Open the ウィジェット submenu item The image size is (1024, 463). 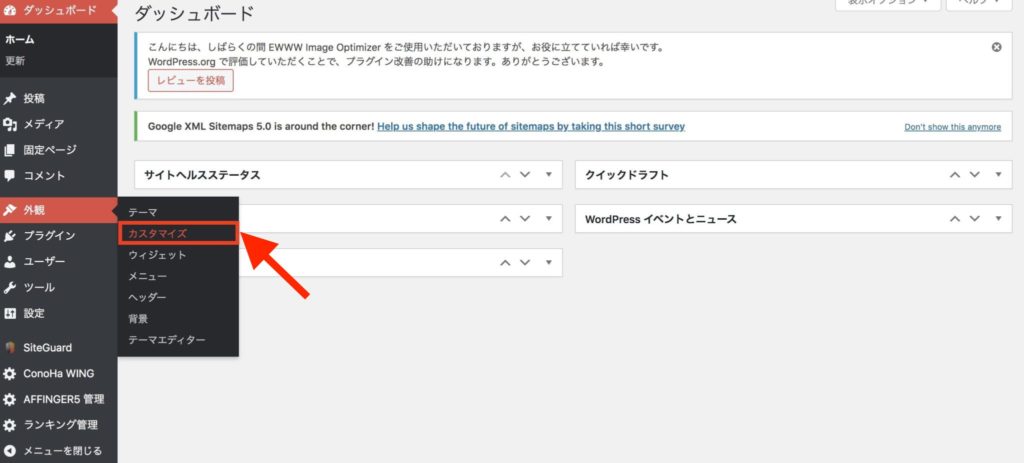coord(157,255)
